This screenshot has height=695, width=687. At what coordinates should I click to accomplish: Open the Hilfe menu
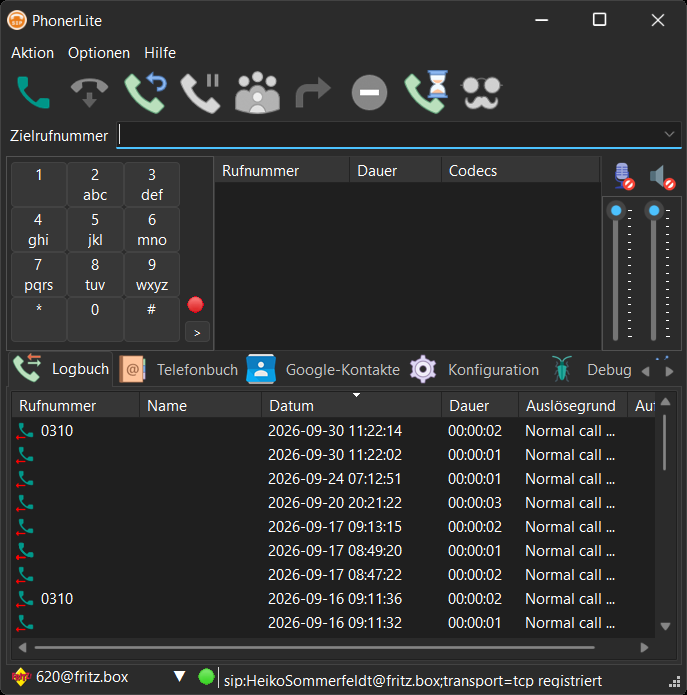(x=160, y=53)
